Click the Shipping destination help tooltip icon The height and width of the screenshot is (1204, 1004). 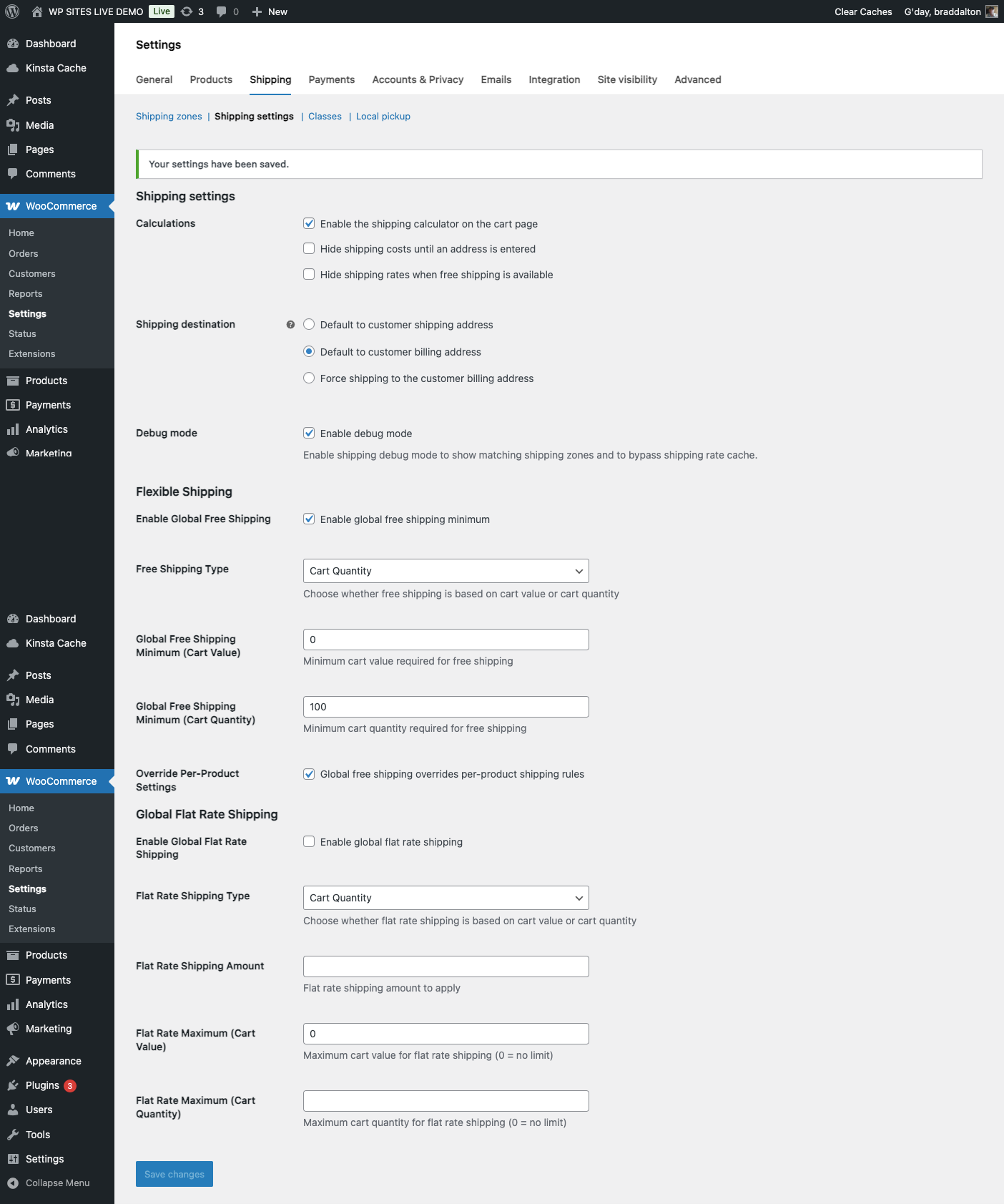pyautogui.click(x=290, y=325)
